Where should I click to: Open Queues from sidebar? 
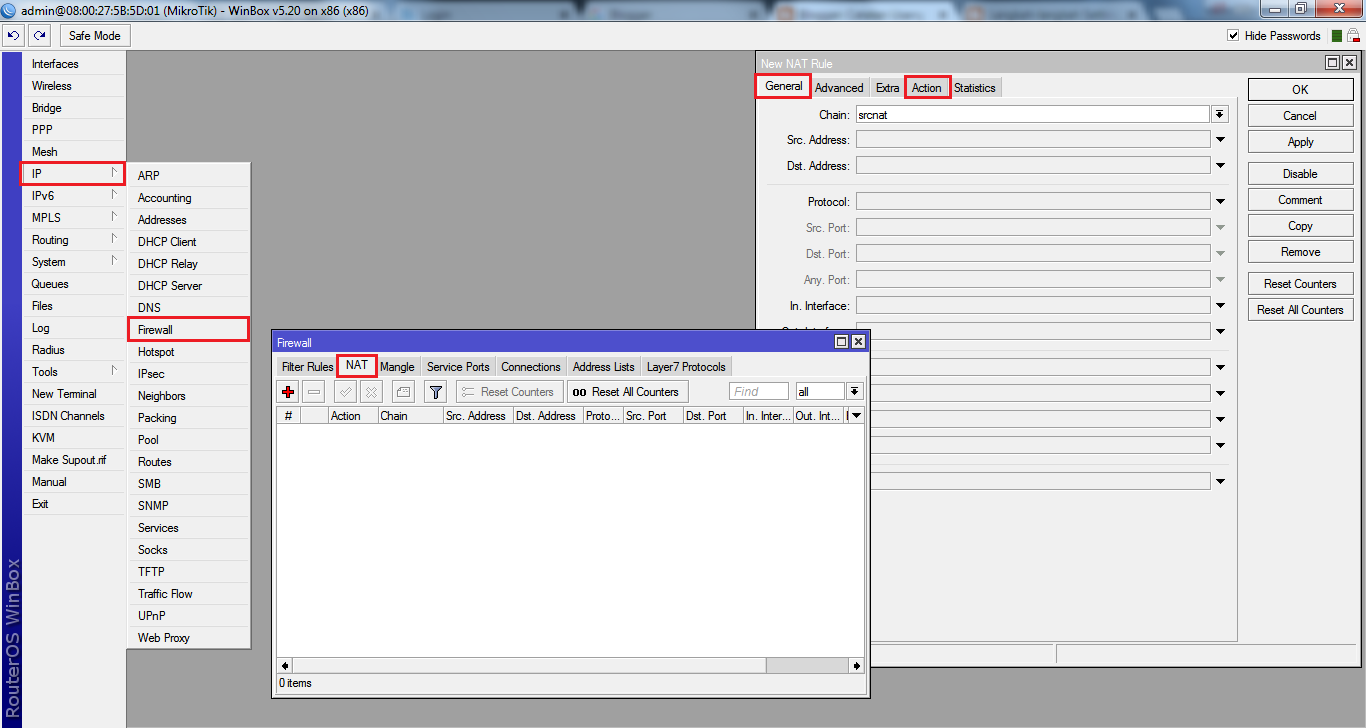(x=74, y=283)
